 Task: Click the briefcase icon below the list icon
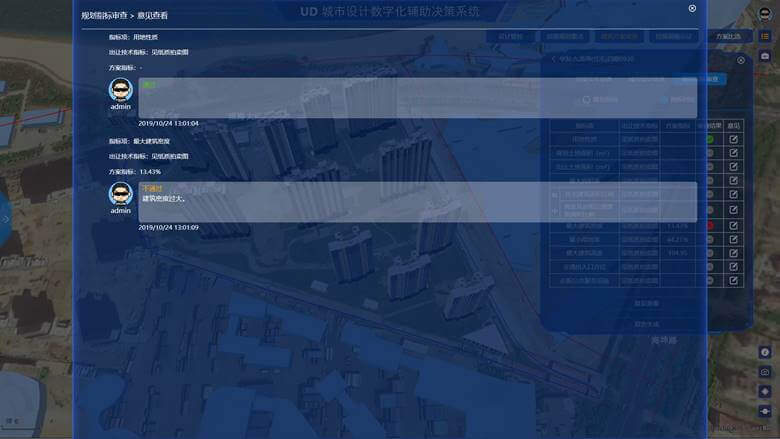pos(765,56)
